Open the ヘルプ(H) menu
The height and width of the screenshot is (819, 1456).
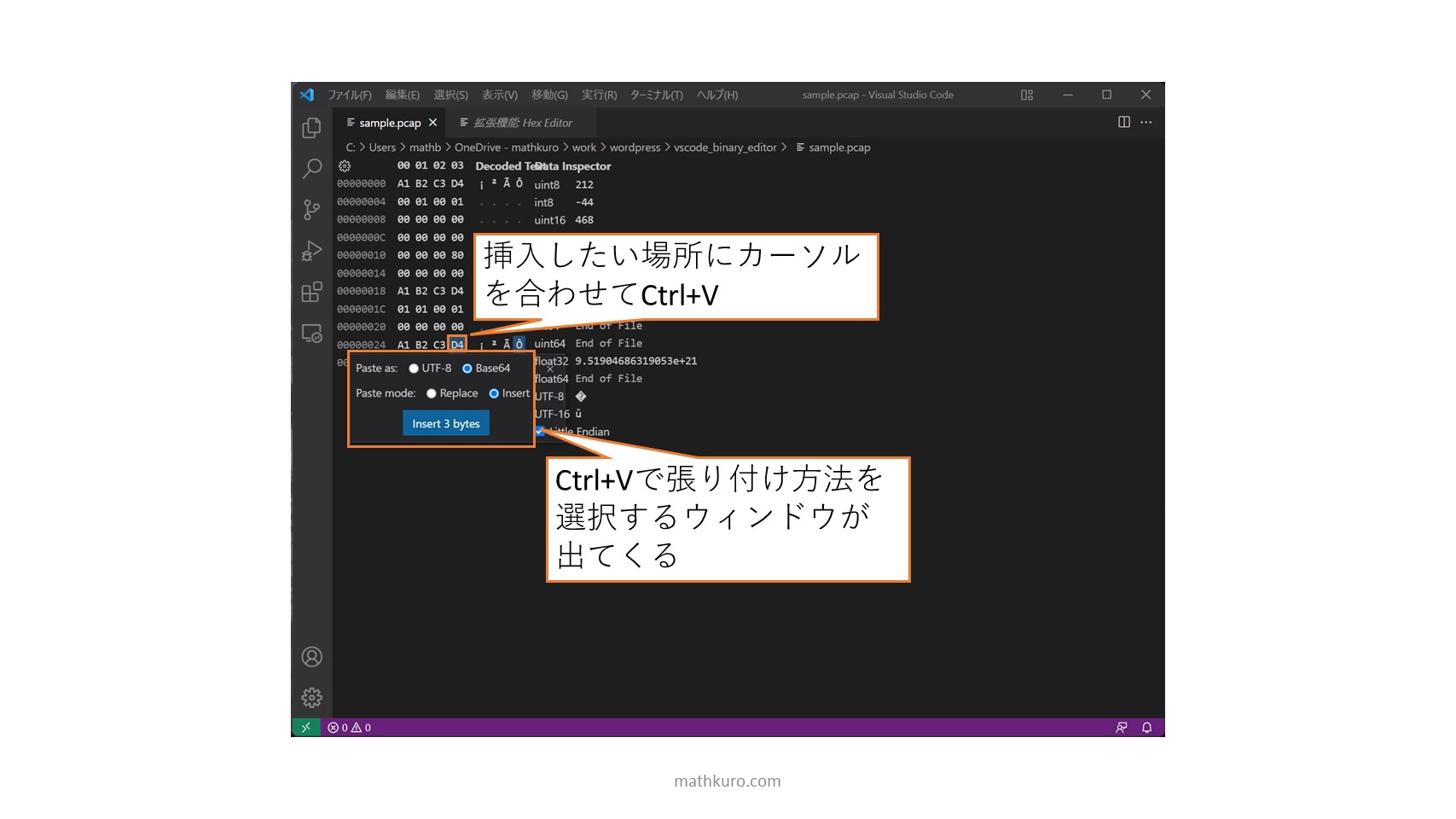(x=717, y=95)
